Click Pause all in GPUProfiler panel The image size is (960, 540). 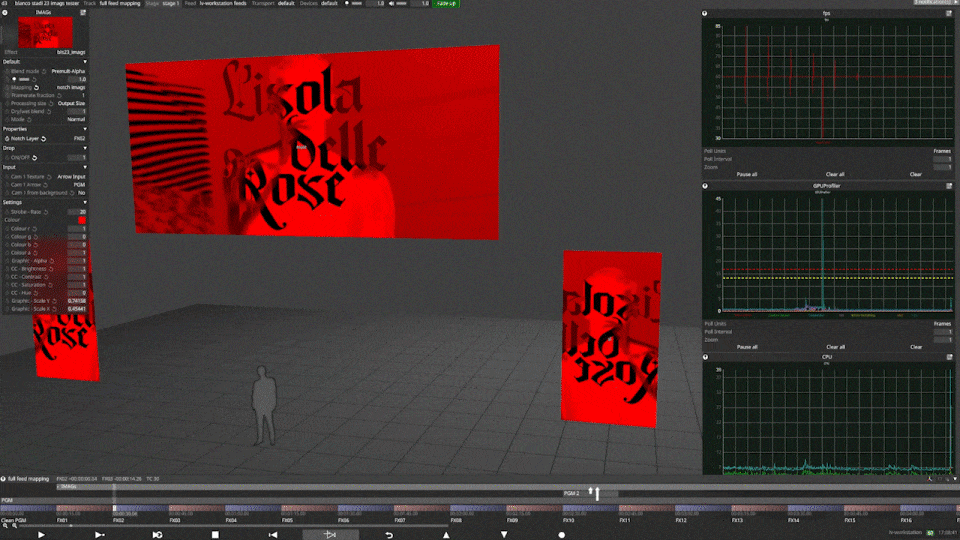coord(747,347)
